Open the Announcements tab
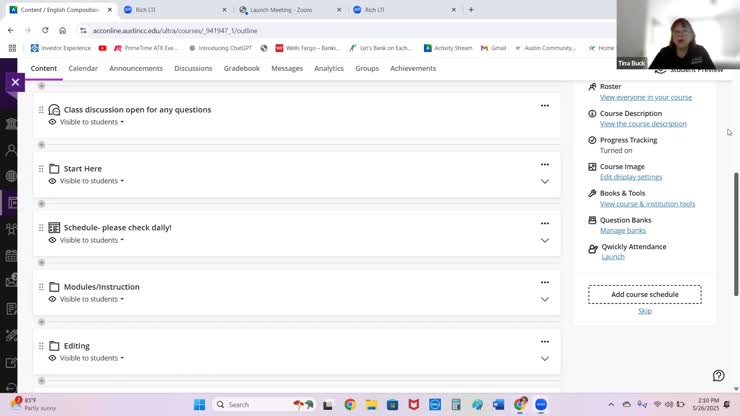Image resolution: width=740 pixels, height=416 pixels. 136,68
